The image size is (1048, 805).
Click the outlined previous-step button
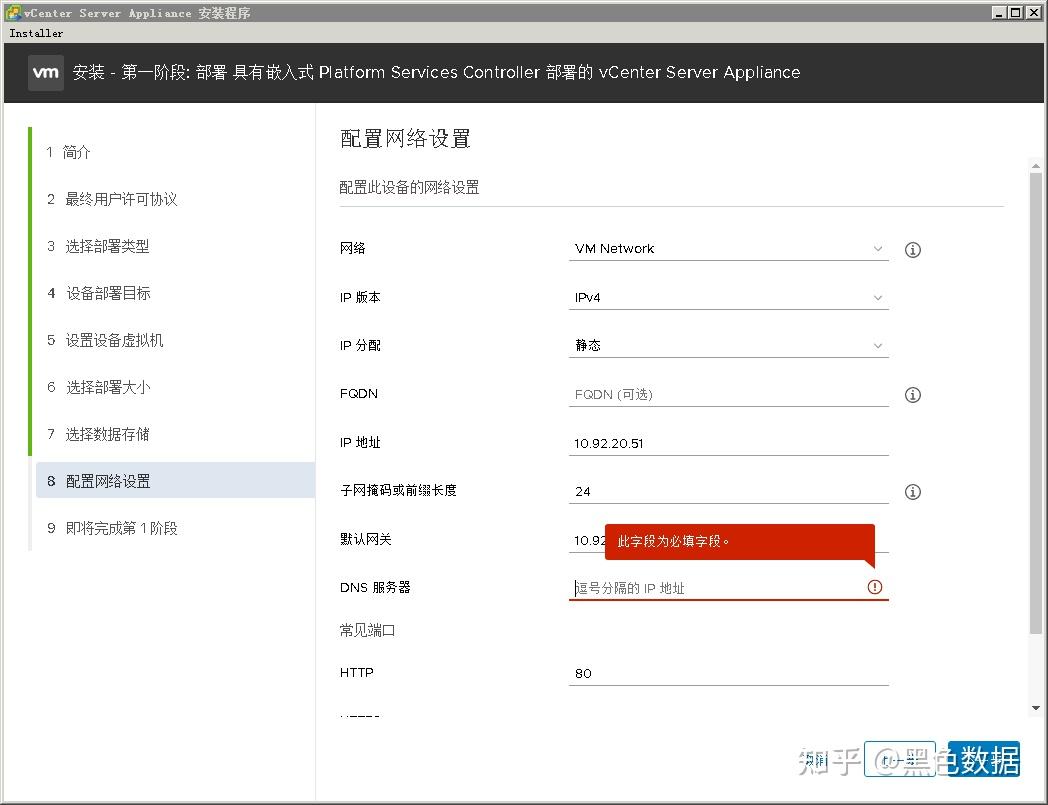(899, 760)
